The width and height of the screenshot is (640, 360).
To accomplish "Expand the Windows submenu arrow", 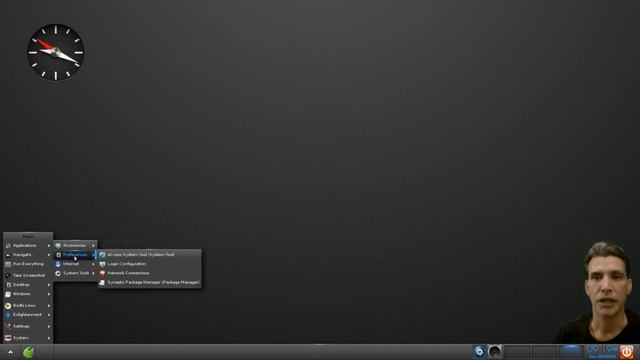I will [49, 294].
